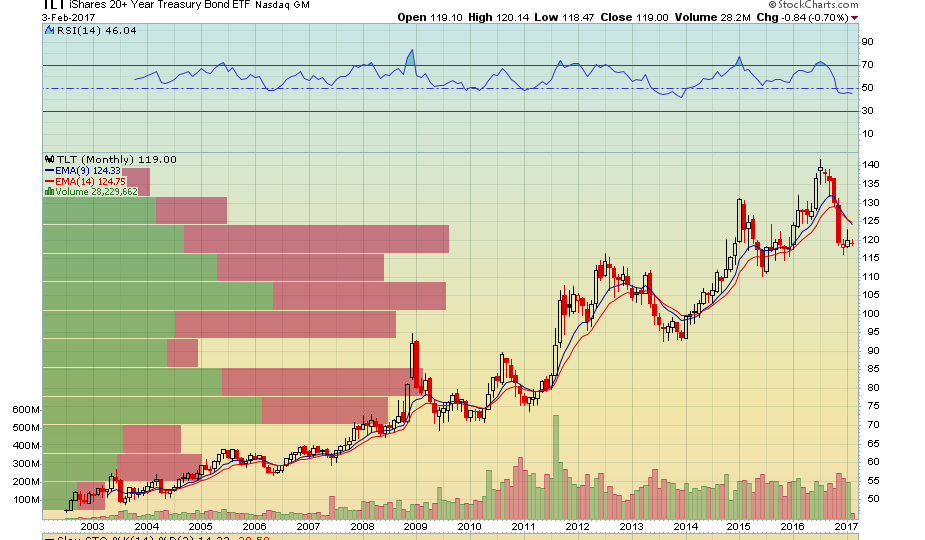The image size is (925, 540).
Task: Click the 2005 year label on time axis
Action: [x=200, y=527]
